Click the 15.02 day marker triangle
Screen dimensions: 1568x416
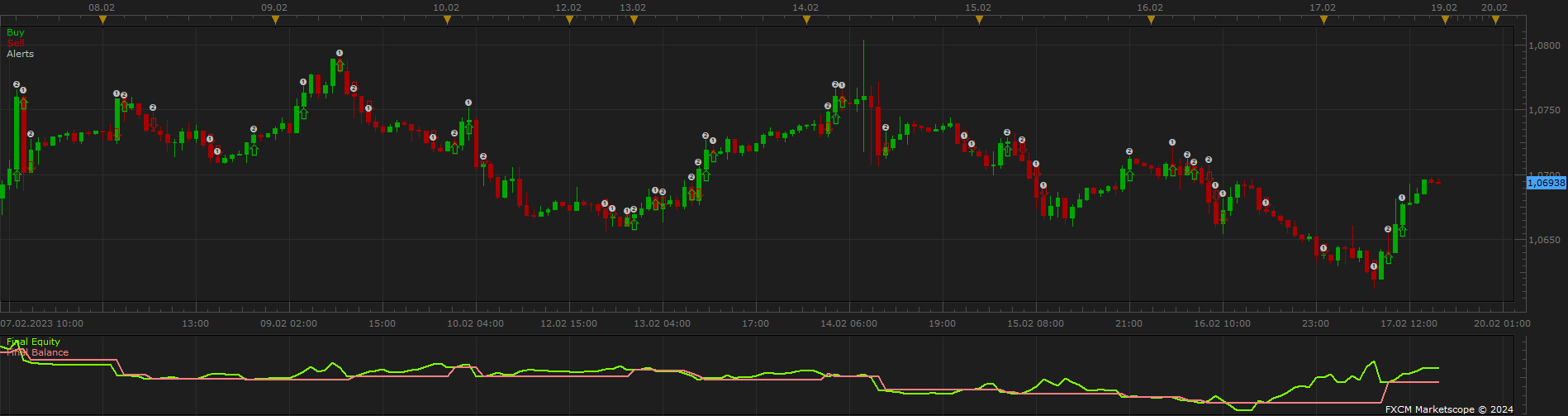point(979,20)
